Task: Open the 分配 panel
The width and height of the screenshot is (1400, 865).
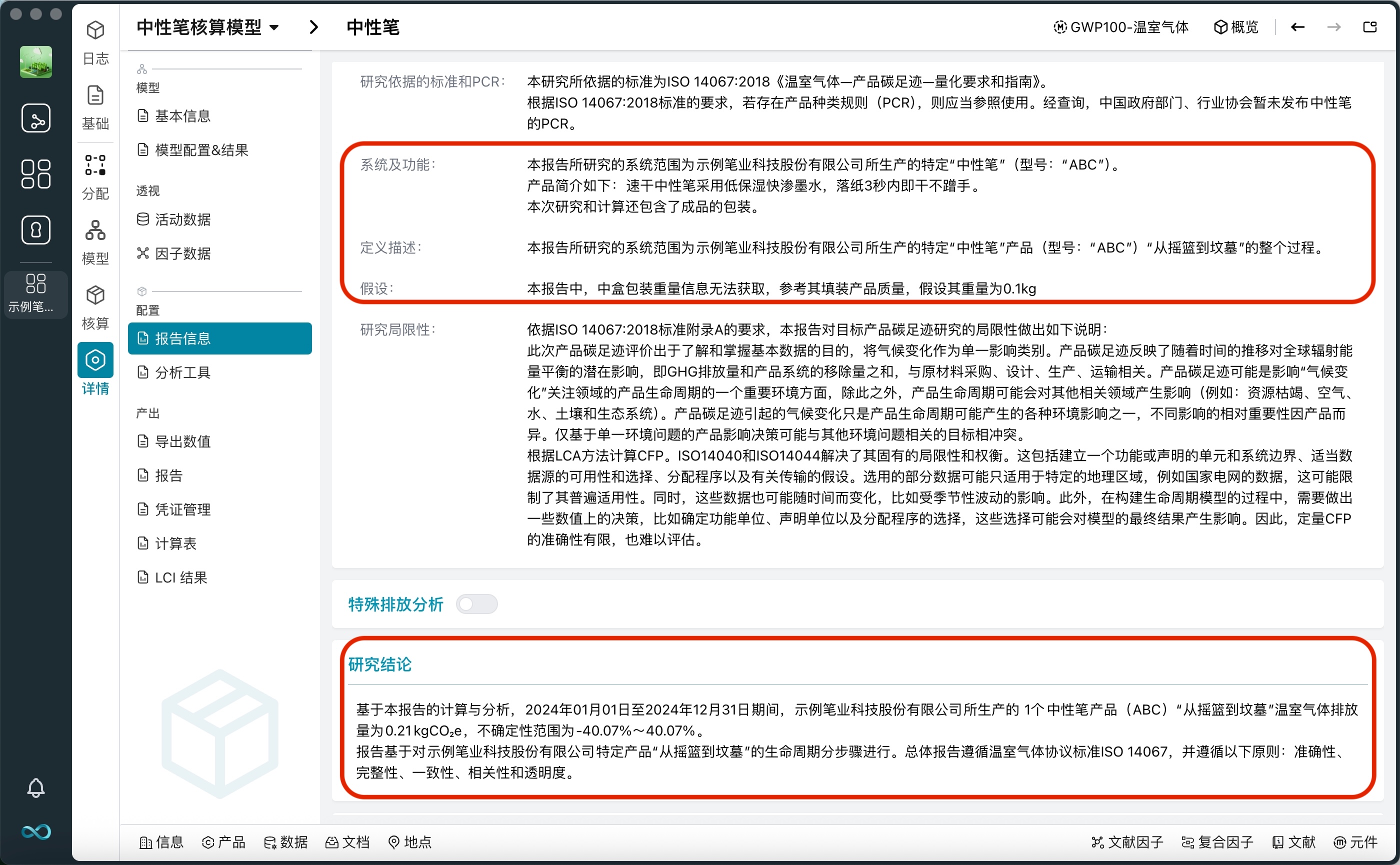Action: click(95, 174)
